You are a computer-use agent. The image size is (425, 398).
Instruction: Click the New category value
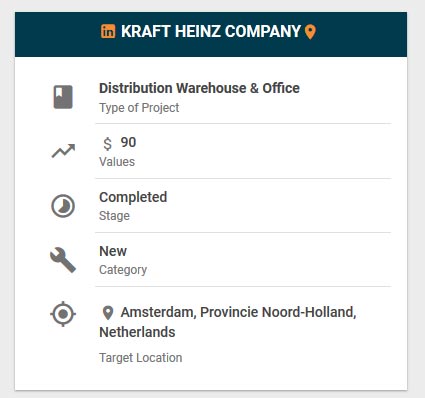(x=113, y=251)
